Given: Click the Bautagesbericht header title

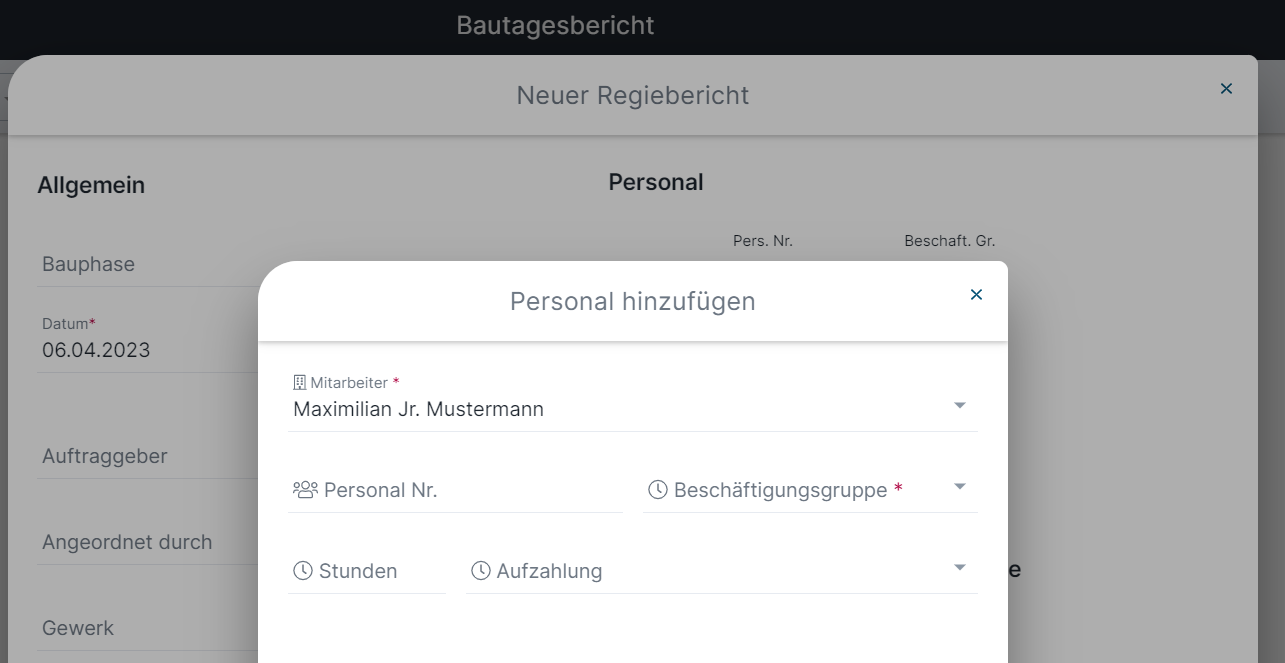Looking at the screenshot, I should (555, 25).
